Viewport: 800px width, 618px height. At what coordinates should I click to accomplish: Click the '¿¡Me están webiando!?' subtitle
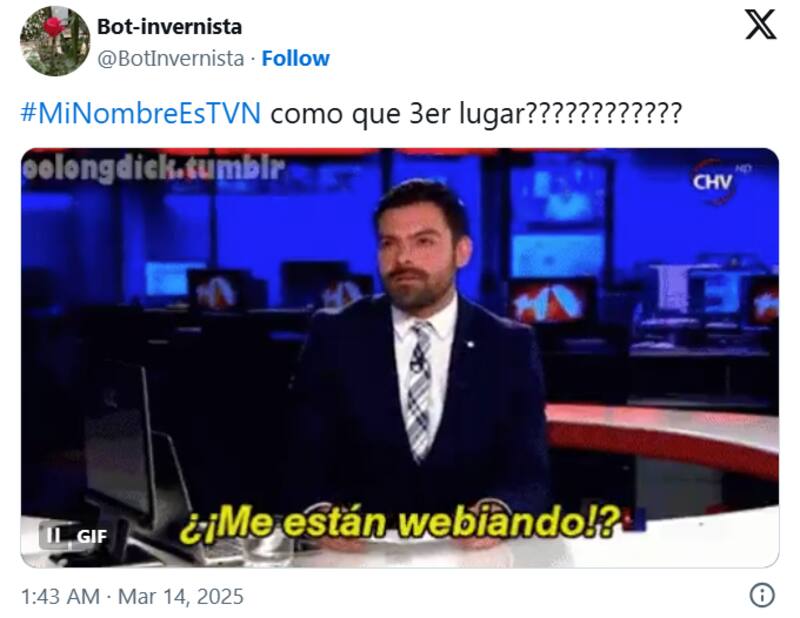[x=400, y=523]
